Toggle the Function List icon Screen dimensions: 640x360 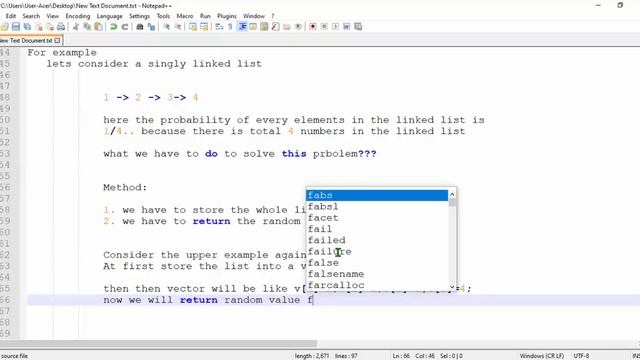coord(276,27)
